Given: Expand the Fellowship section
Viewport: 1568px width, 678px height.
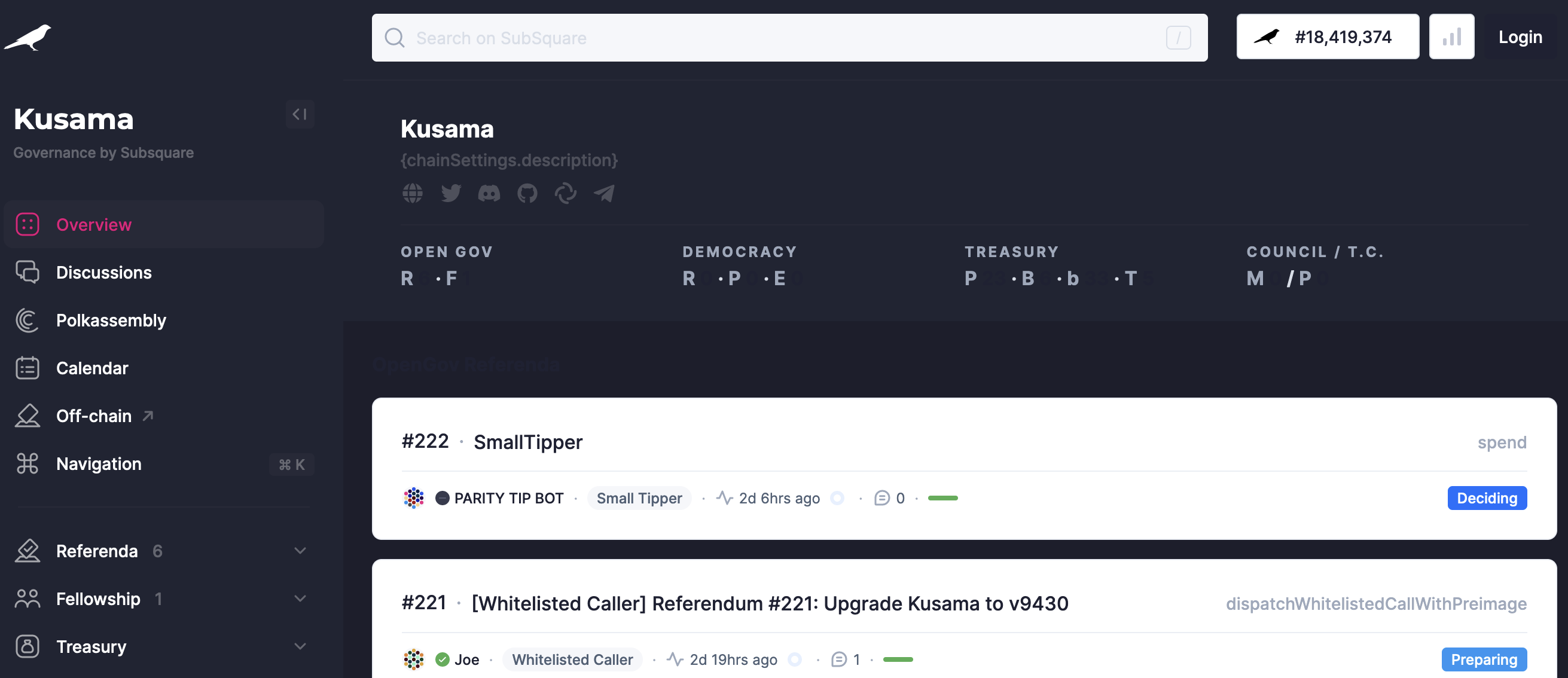Looking at the screenshot, I should [300, 599].
